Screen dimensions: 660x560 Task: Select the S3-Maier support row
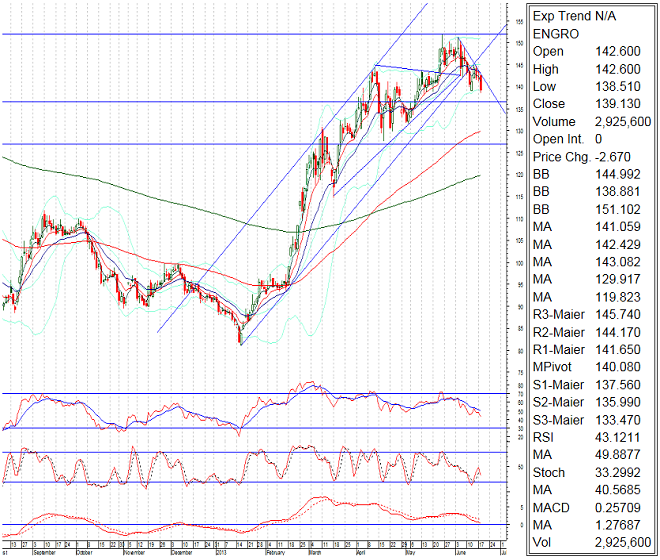pos(590,416)
